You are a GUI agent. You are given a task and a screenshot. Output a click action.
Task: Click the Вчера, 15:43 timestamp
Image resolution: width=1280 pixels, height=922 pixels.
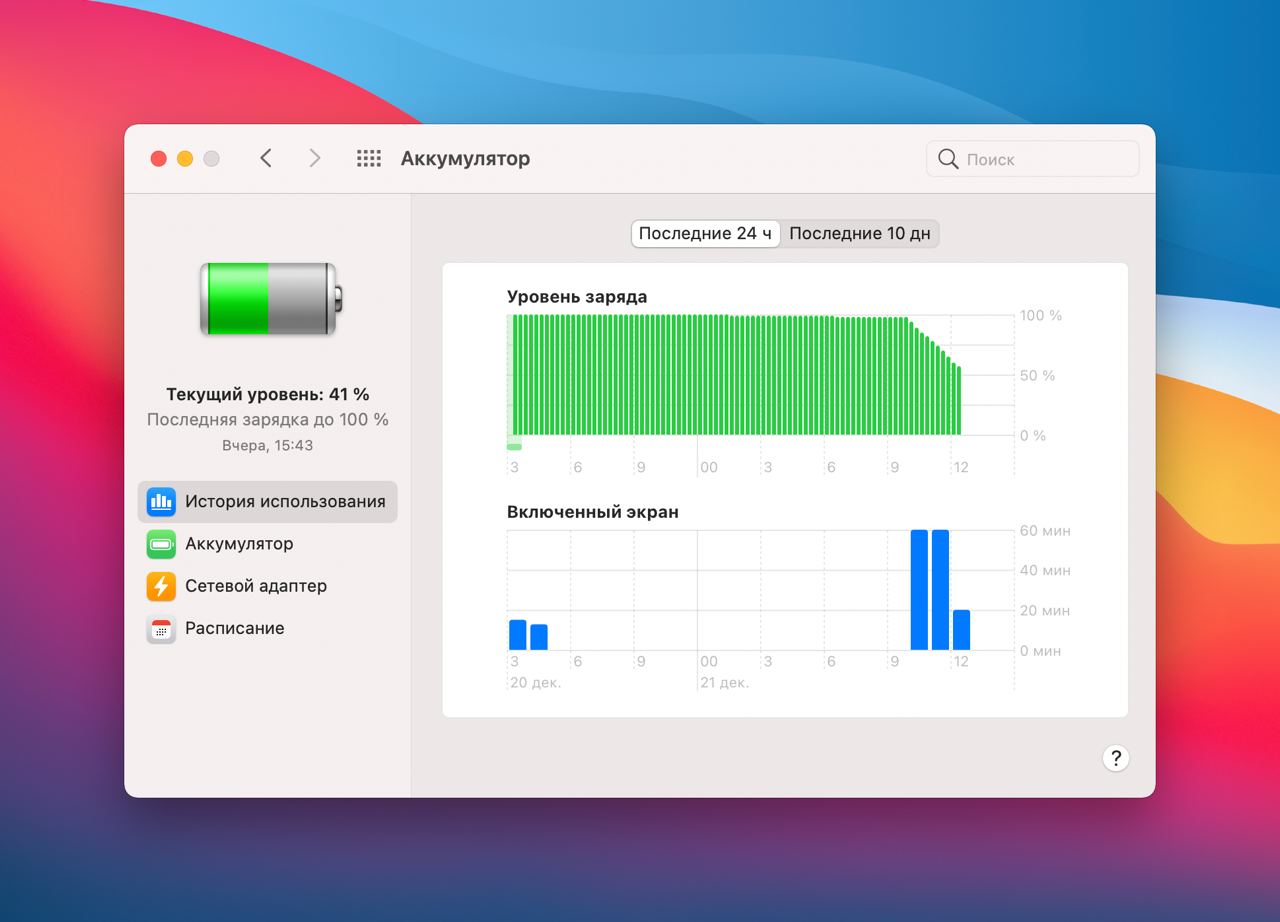point(268,445)
